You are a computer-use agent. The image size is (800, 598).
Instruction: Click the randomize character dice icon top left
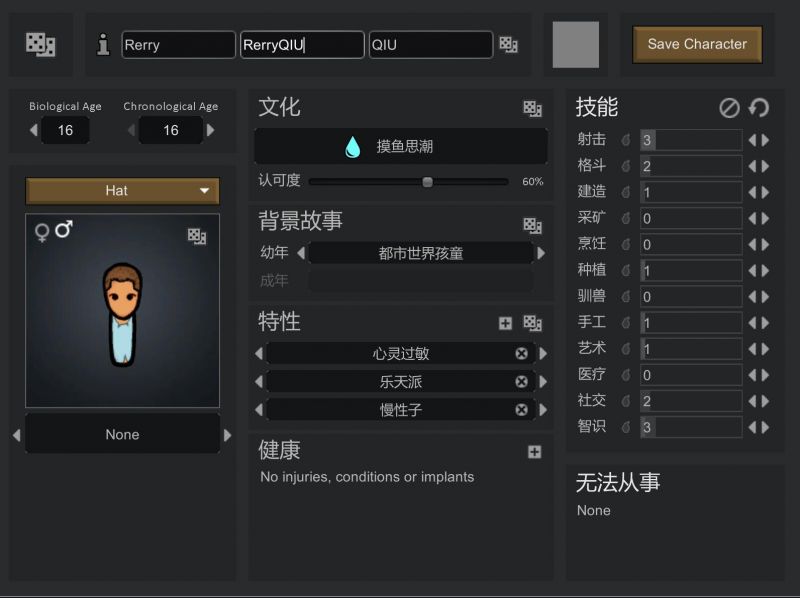pyautogui.click(x=40, y=43)
